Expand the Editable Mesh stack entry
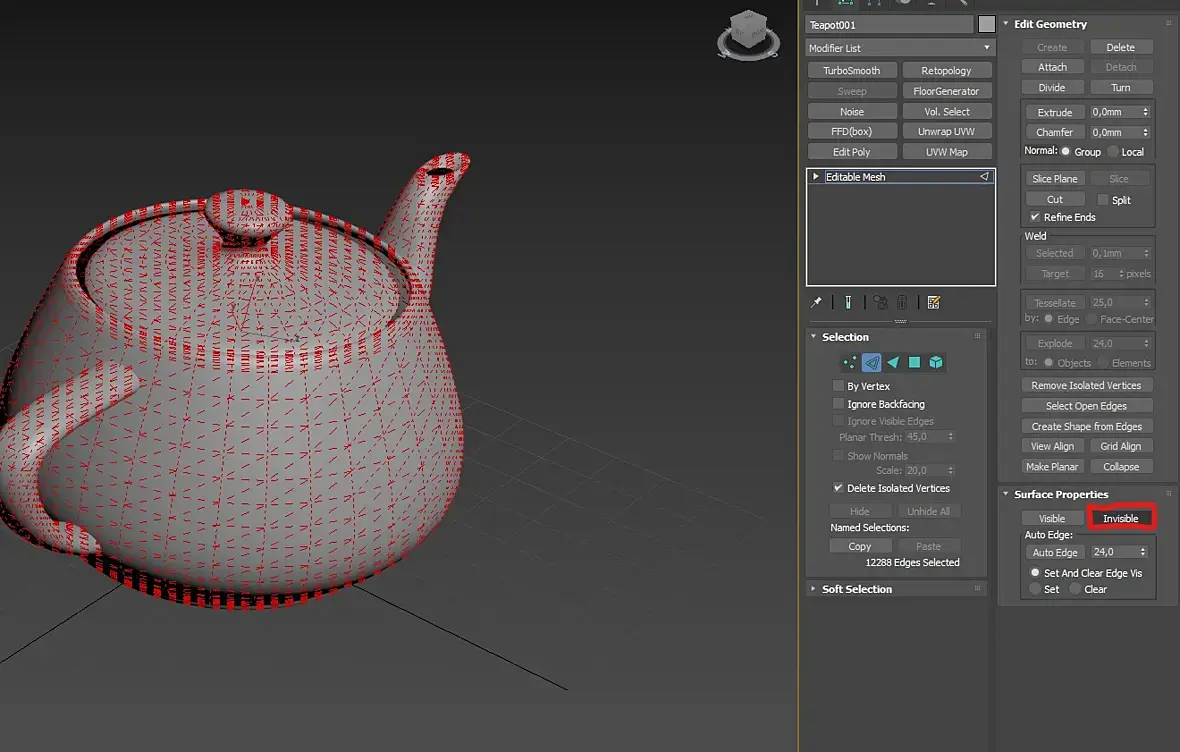Image resolution: width=1180 pixels, height=752 pixels. tap(816, 177)
